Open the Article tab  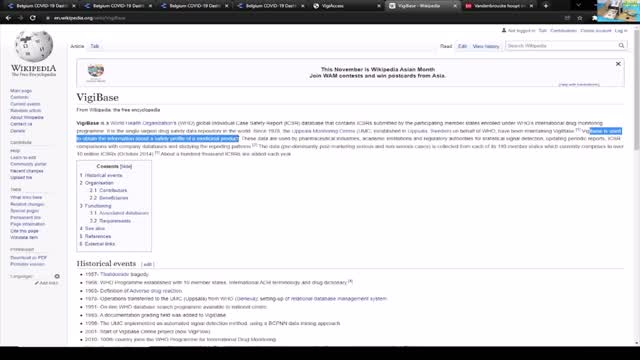pos(77,46)
